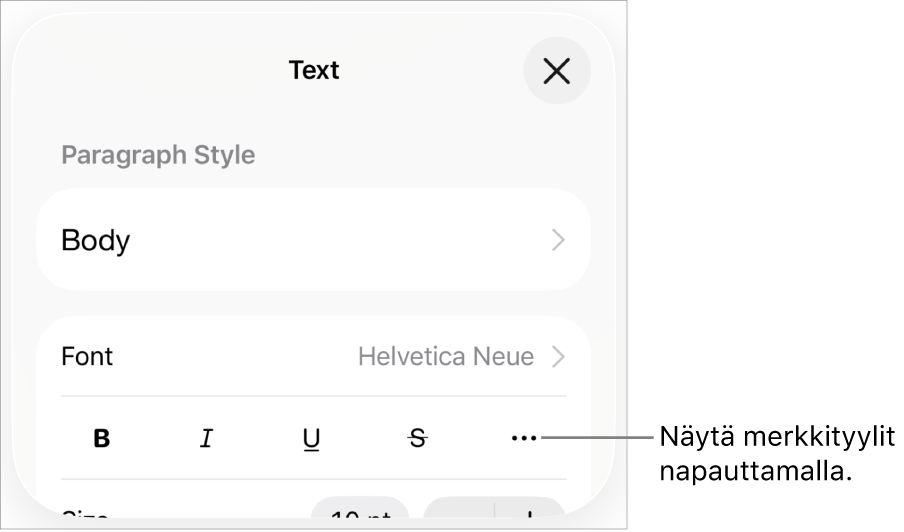Click the font size pt field
904x532 pixels.
[x=360, y=512]
